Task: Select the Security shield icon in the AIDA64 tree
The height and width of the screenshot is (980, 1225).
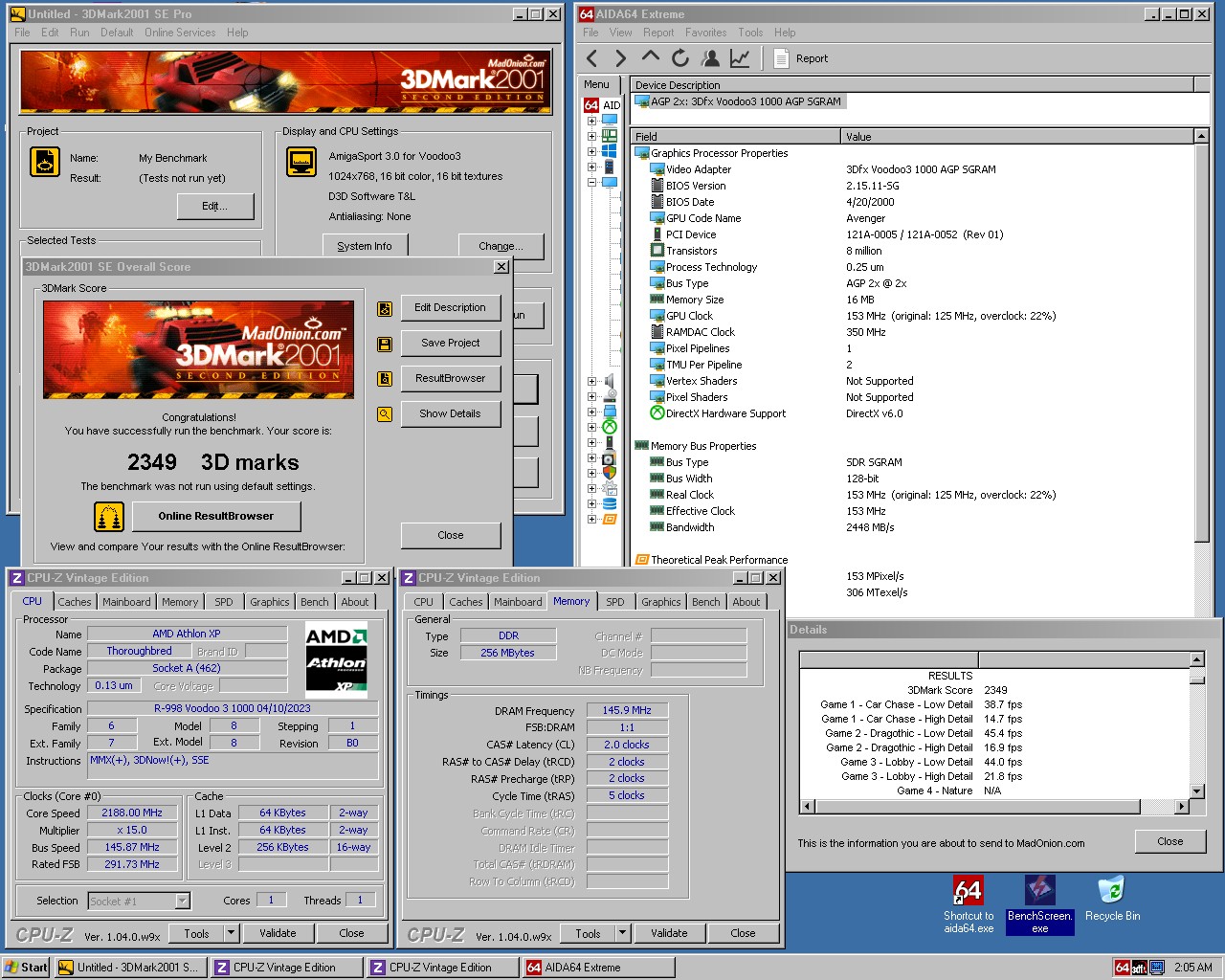Action: pos(610,473)
